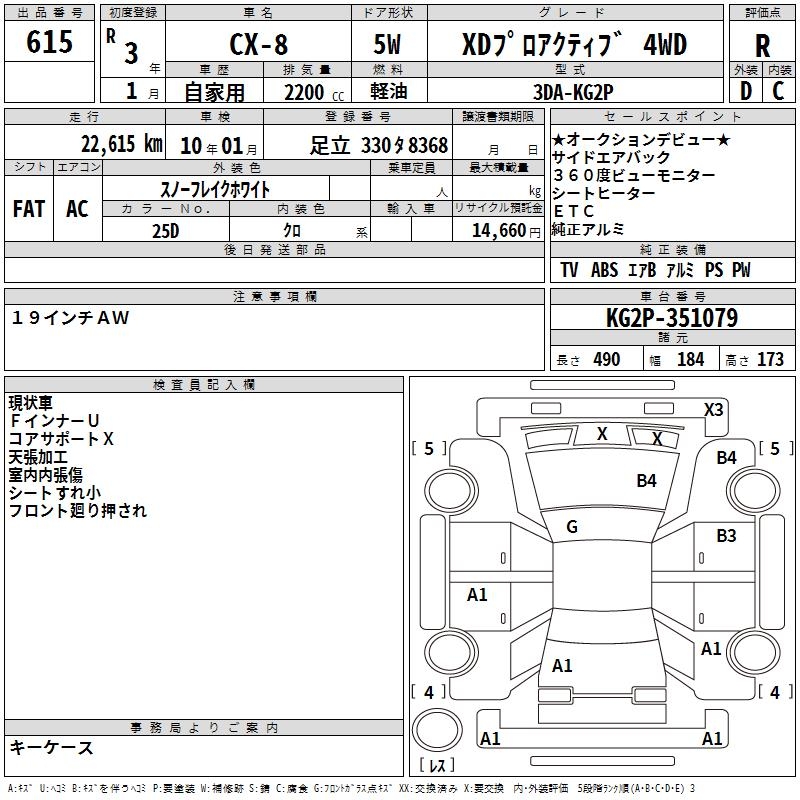Select exterior color スノーフレイクホワイト
The height and width of the screenshot is (800, 800).
[216, 188]
